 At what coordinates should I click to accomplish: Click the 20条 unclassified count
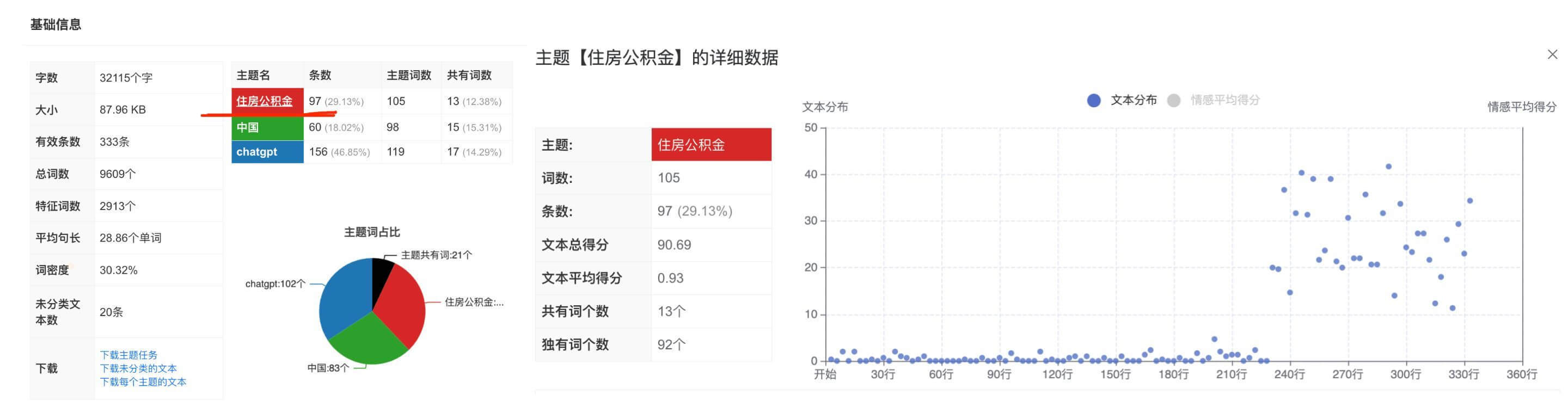coord(112,312)
